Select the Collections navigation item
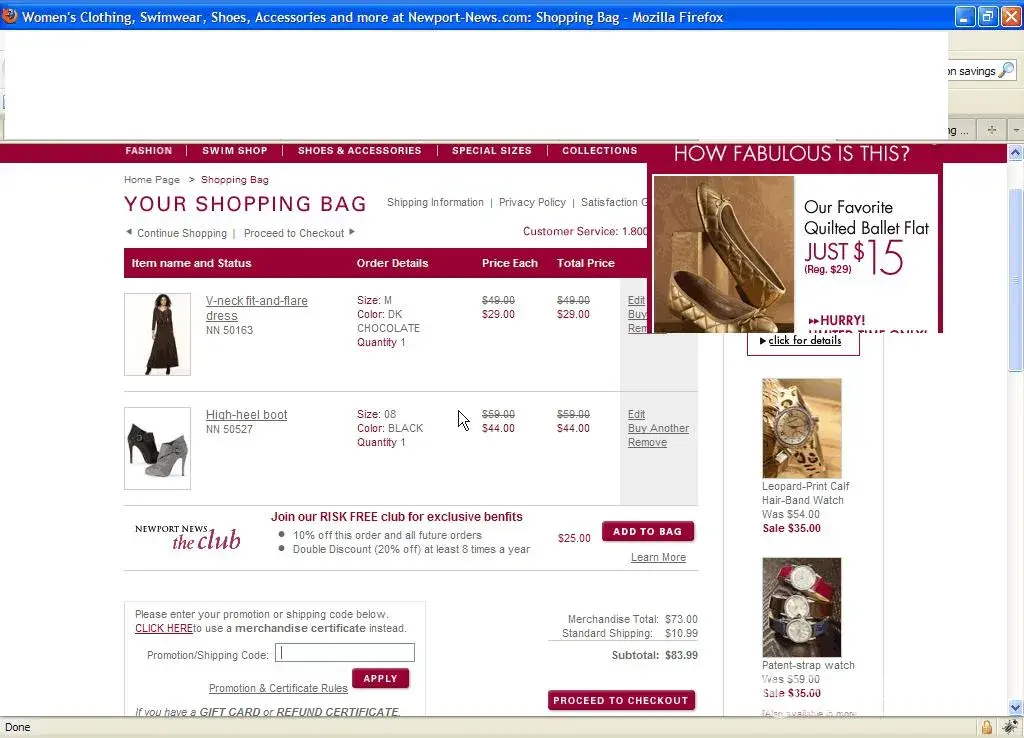The width and height of the screenshot is (1024, 738). [599, 151]
